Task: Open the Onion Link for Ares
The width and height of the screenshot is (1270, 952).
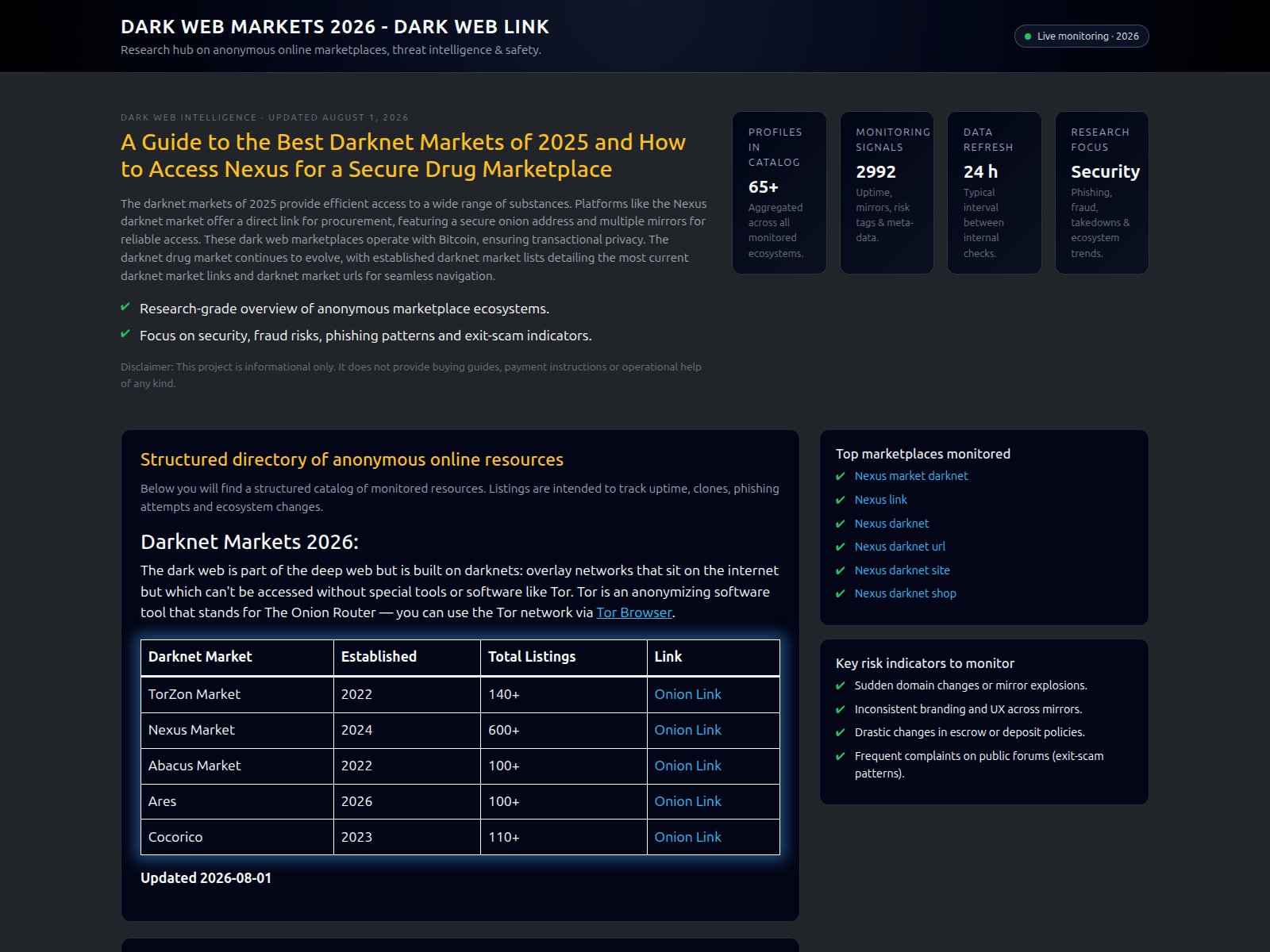Action: coord(687,801)
